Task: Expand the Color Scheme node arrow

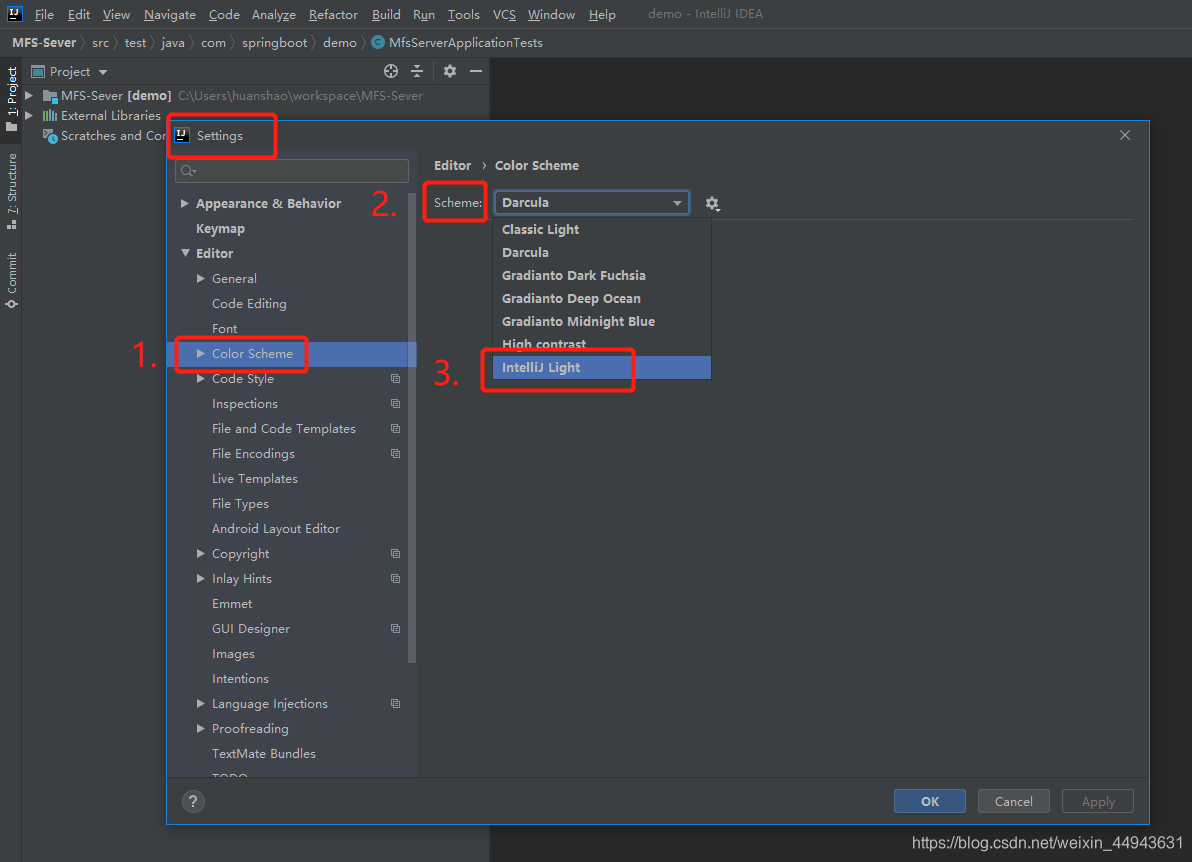Action: [201, 353]
